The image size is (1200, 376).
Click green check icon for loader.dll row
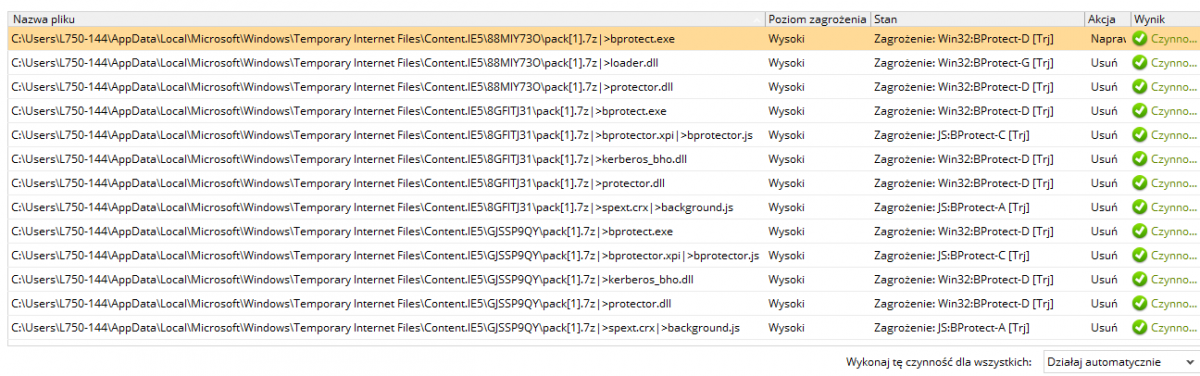point(1139,62)
